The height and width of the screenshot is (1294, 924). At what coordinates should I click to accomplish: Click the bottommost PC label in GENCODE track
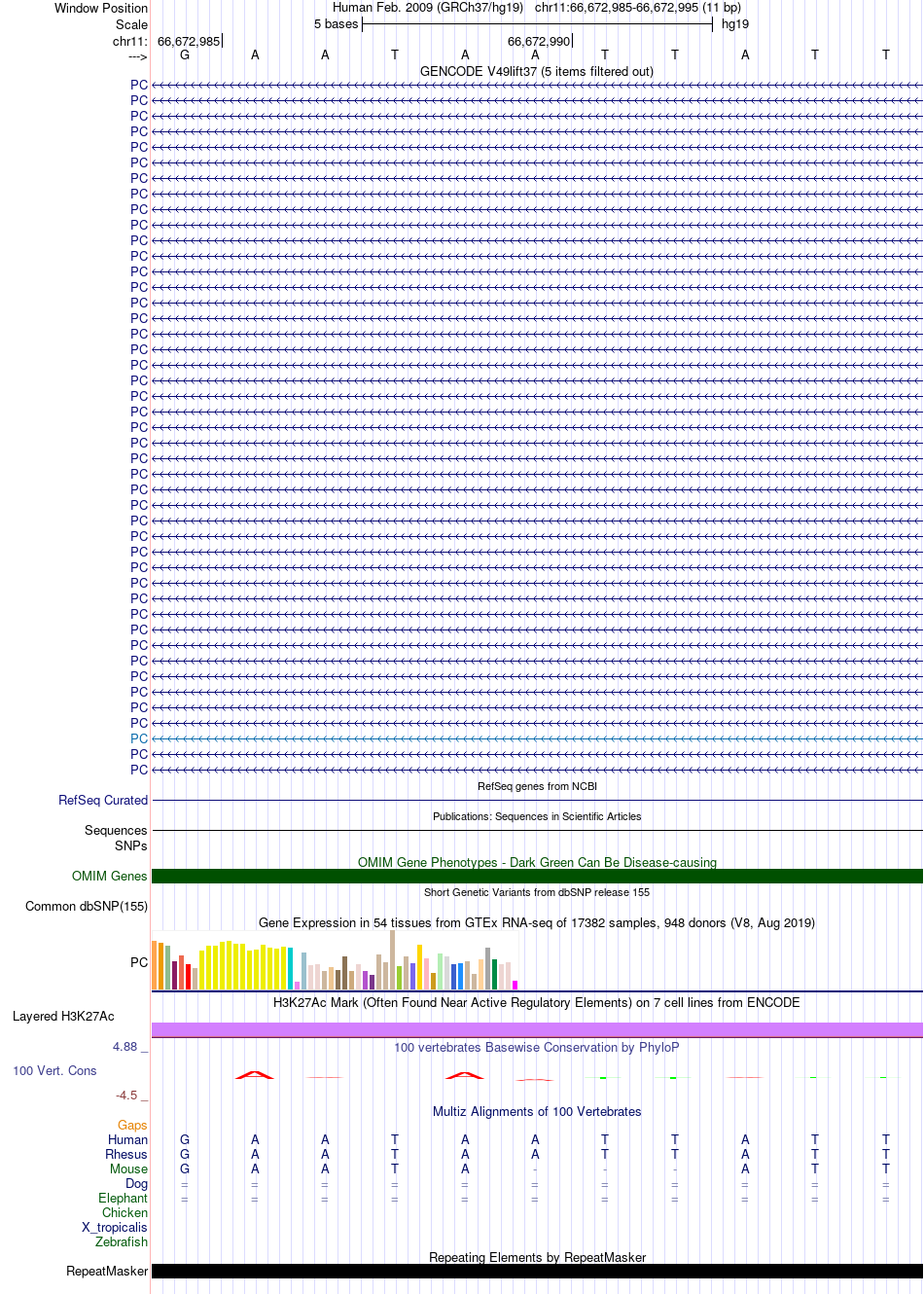click(139, 770)
